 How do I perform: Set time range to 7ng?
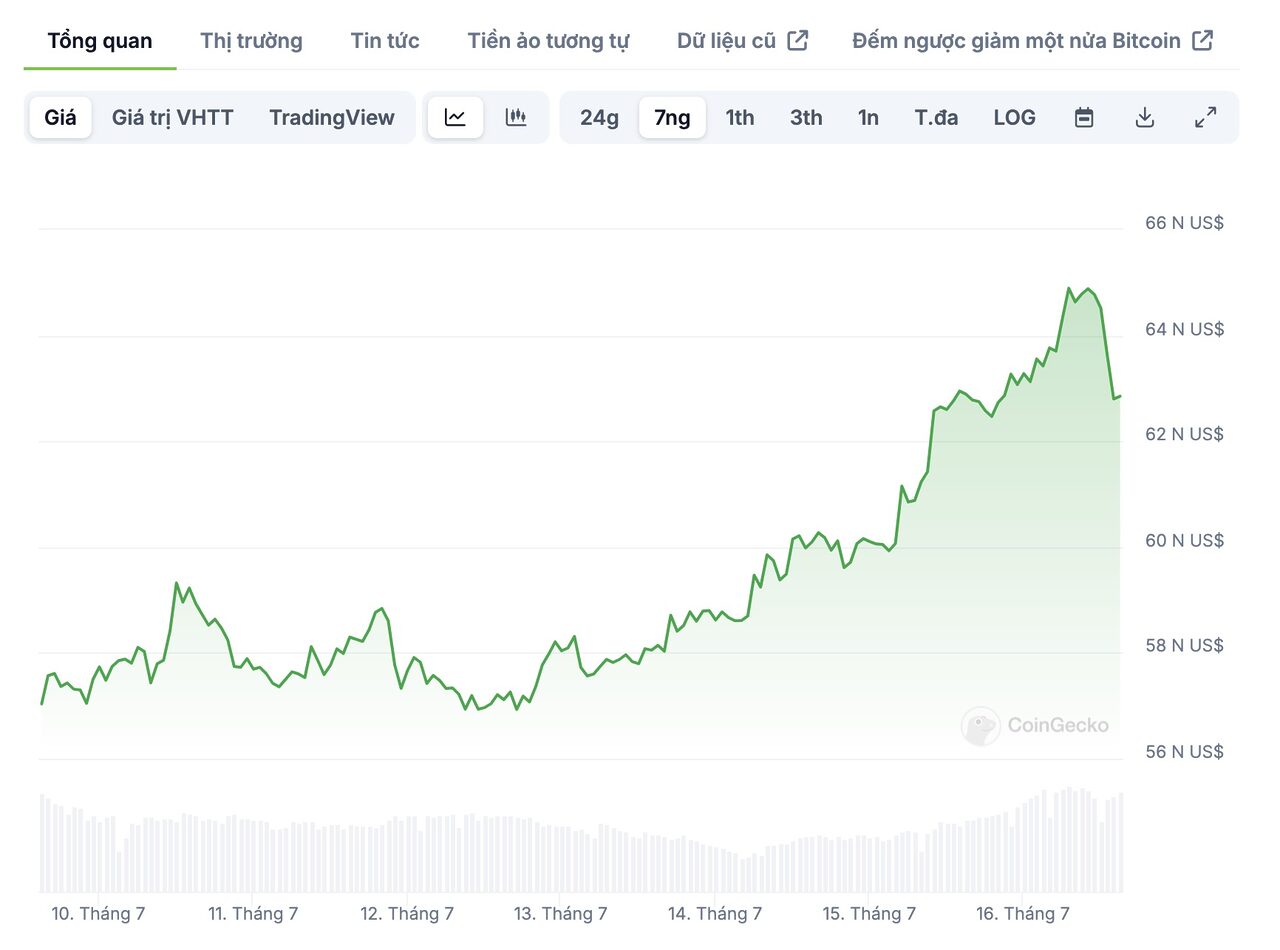point(672,117)
